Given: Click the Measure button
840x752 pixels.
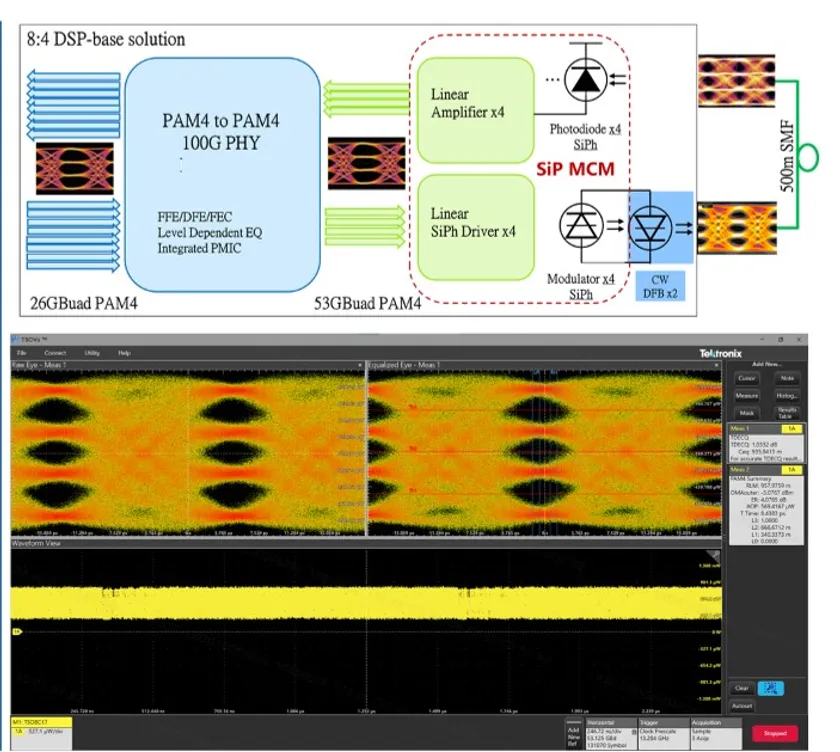Looking at the screenshot, I should pos(746,395).
